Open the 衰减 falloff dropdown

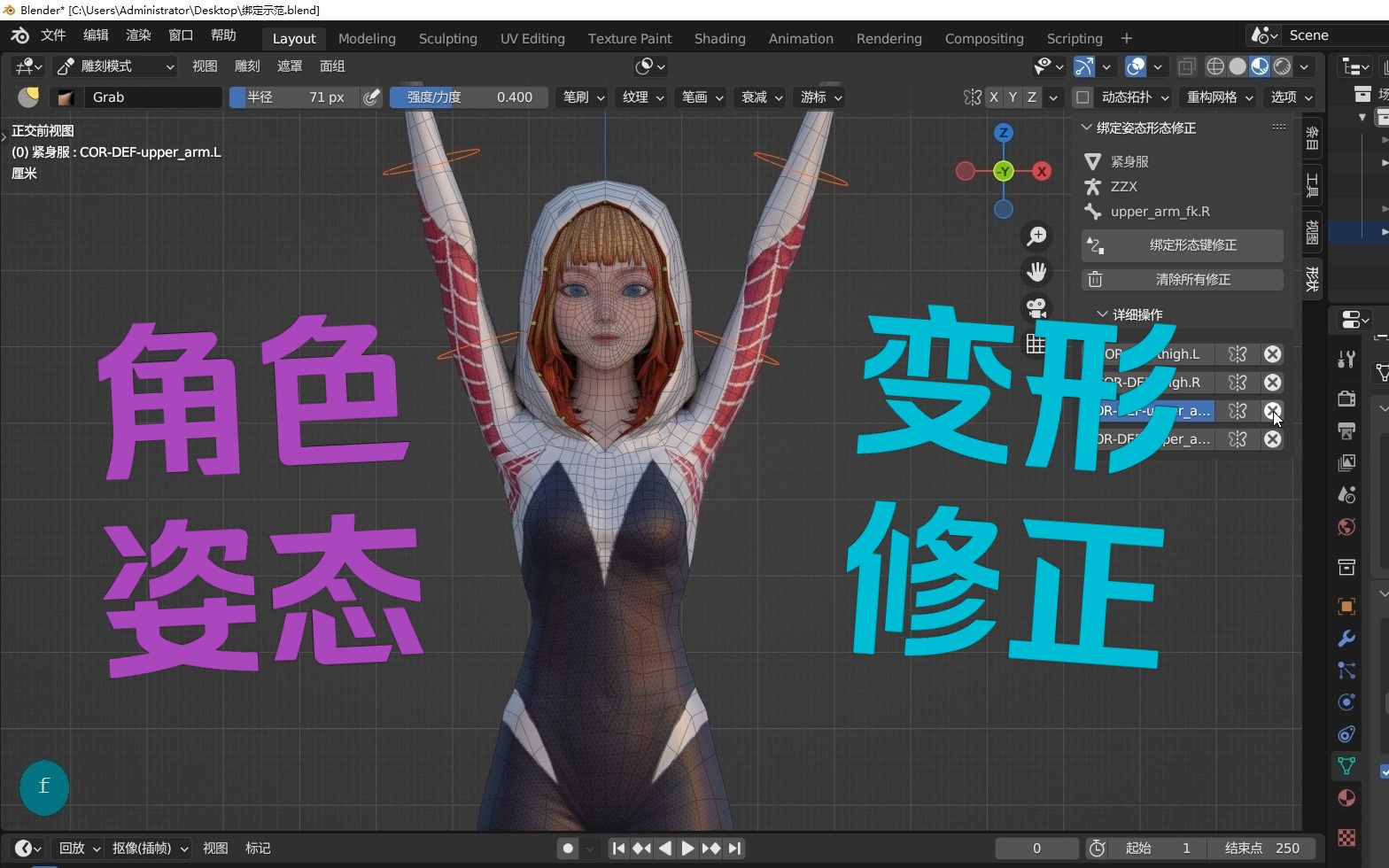point(760,97)
